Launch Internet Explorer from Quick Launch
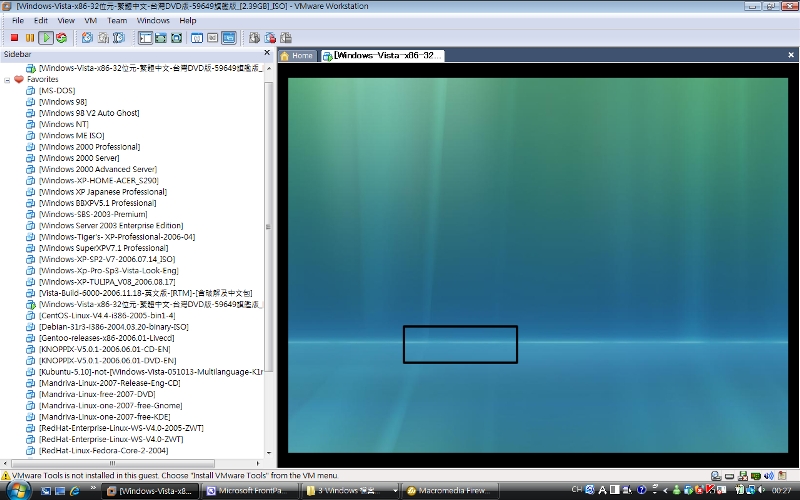Image resolution: width=800 pixels, height=500 pixels. [x=74, y=491]
